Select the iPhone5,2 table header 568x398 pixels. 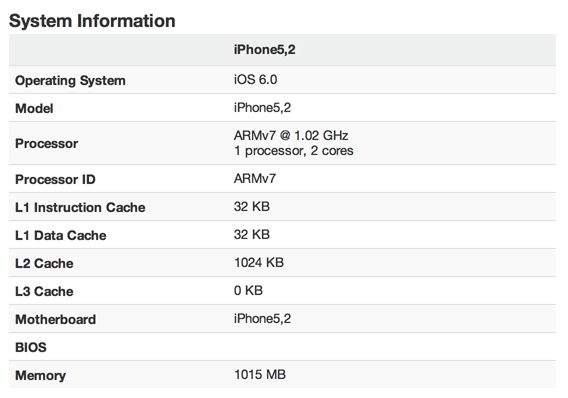[264, 50]
